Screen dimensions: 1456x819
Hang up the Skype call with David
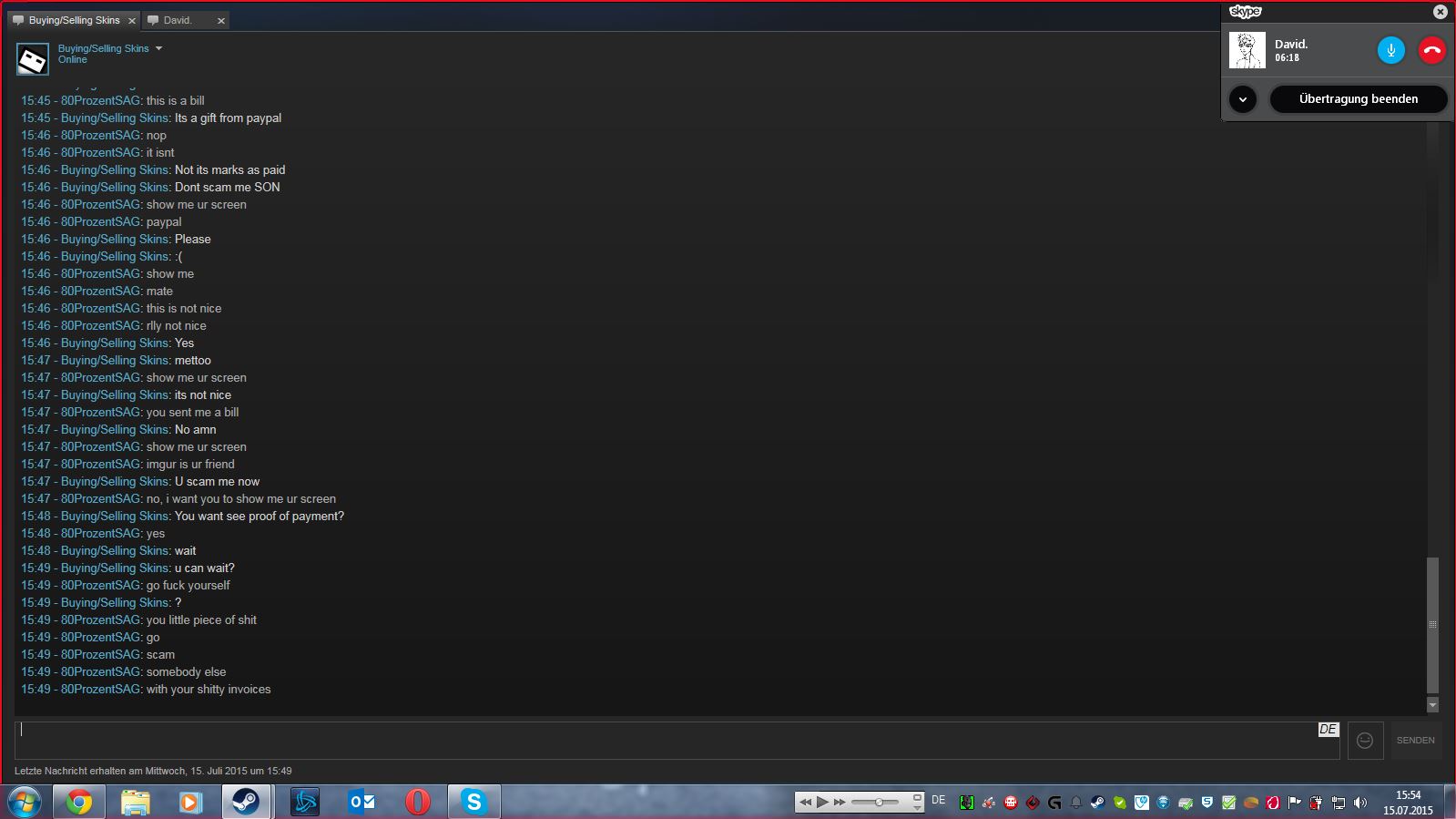(1431, 50)
